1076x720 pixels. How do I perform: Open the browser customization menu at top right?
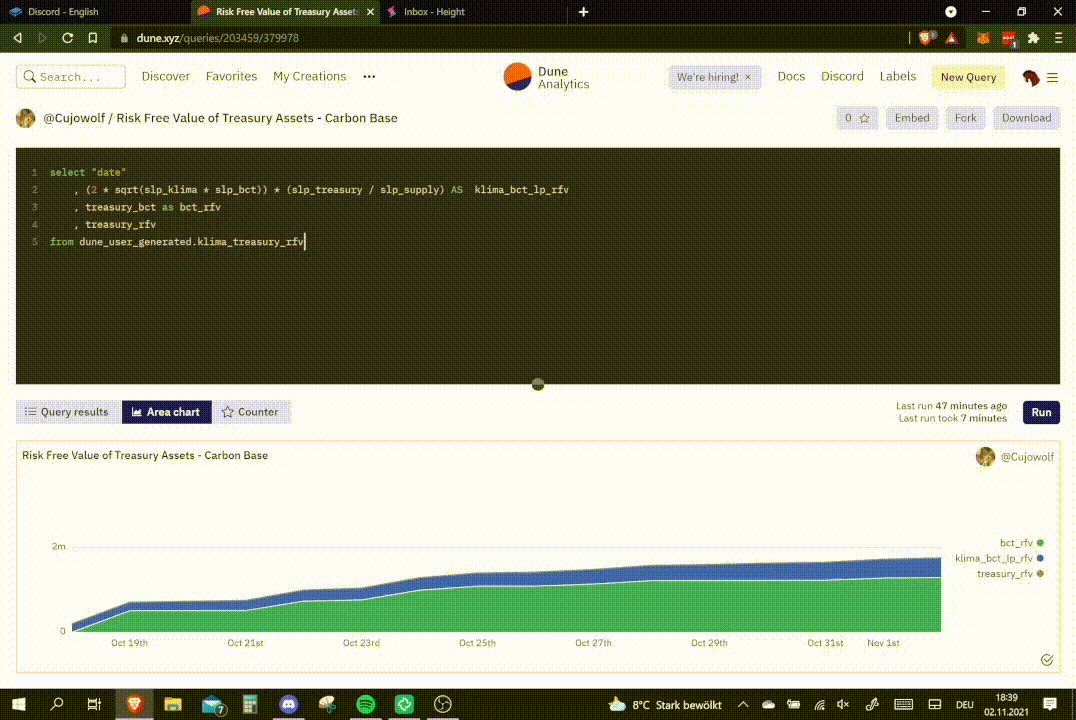pos(1058,38)
